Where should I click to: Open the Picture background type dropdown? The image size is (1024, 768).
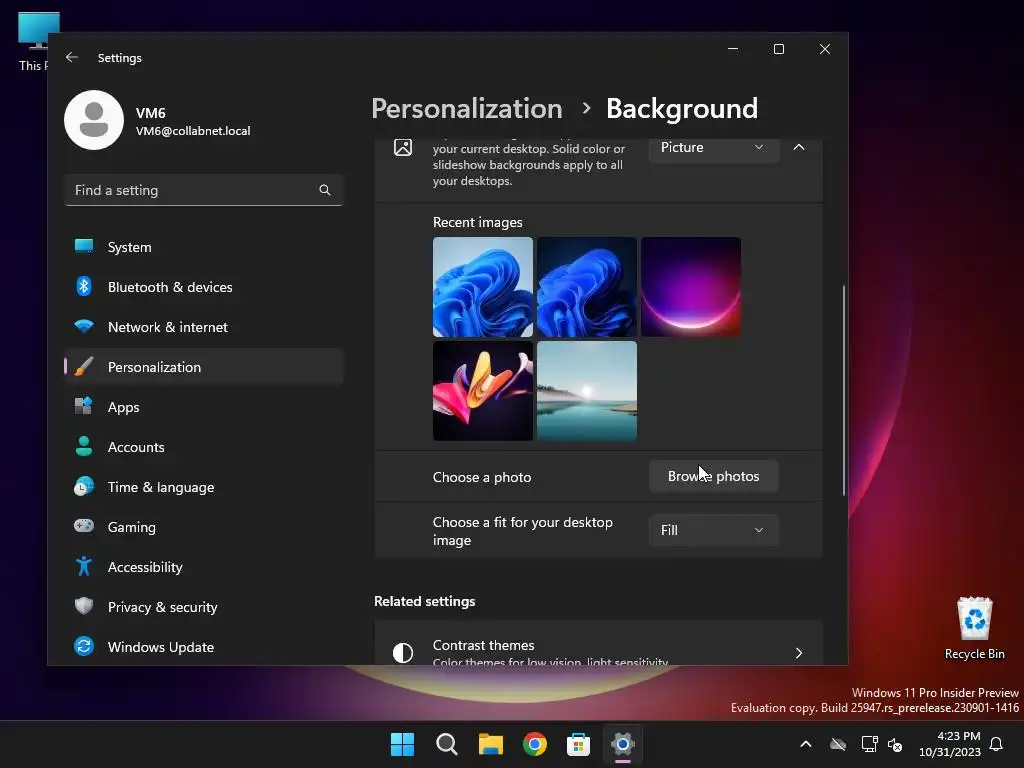pos(714,147)
